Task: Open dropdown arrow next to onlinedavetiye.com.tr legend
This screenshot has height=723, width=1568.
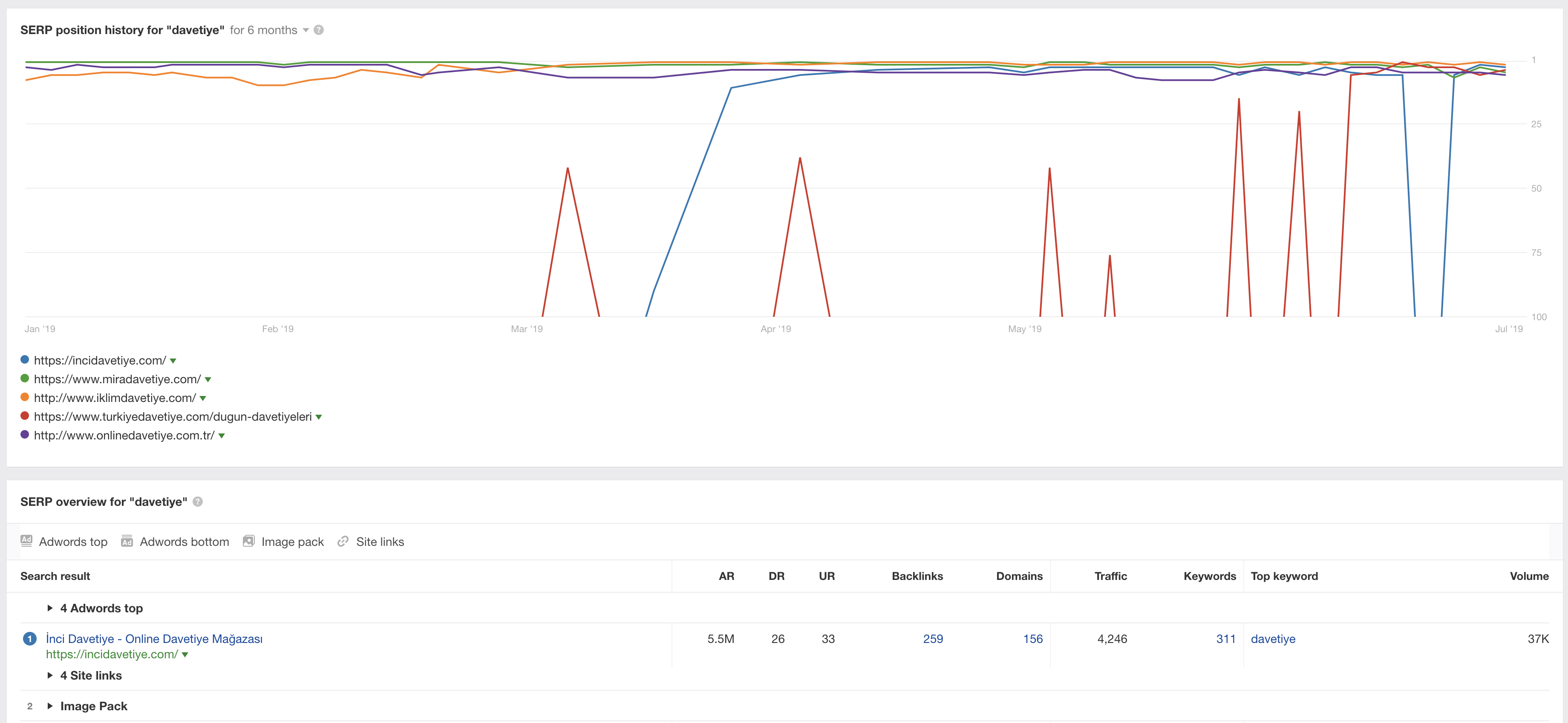Action: 222,436
